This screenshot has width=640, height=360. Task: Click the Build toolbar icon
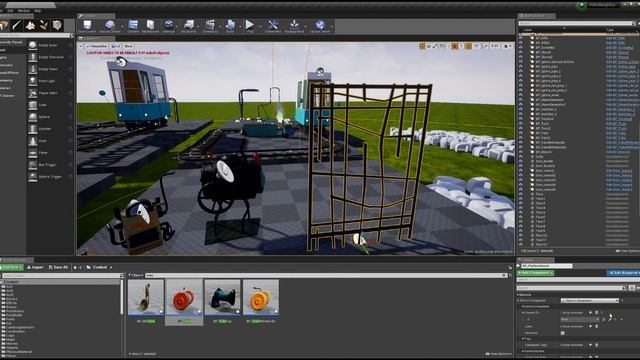230,25
